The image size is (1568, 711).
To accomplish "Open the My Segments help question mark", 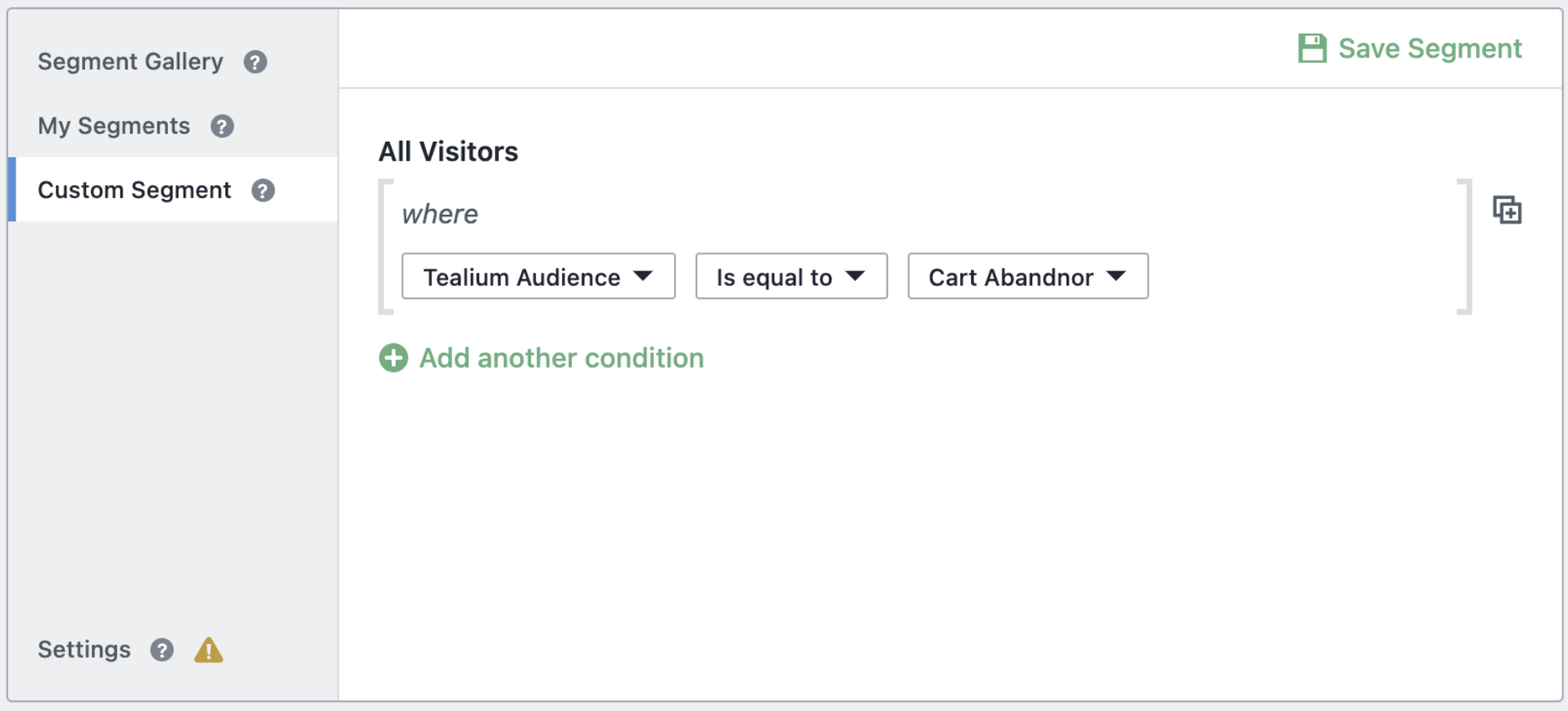I will click(x=222, y=126).
